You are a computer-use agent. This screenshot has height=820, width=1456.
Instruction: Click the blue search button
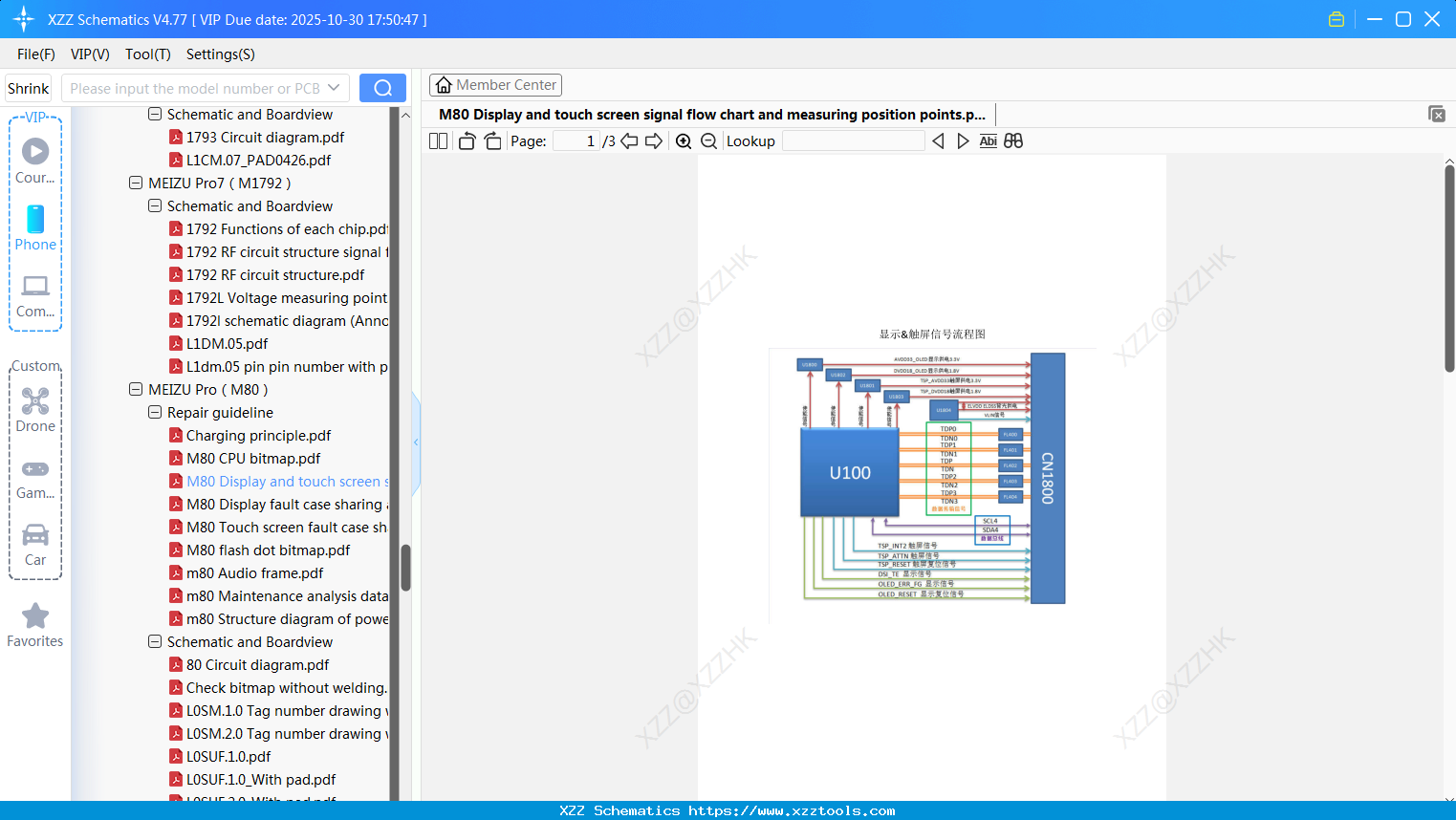(x=382, y=88)
